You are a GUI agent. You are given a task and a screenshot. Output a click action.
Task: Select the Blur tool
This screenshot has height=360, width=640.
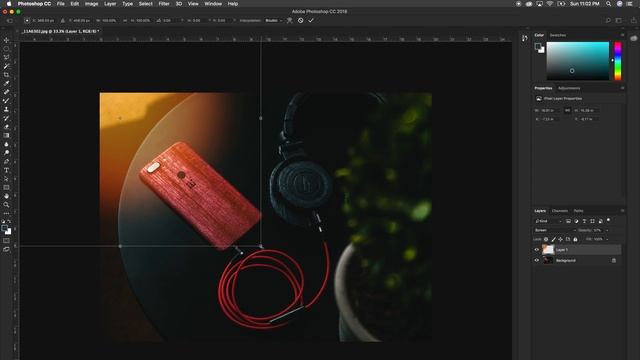6,144
